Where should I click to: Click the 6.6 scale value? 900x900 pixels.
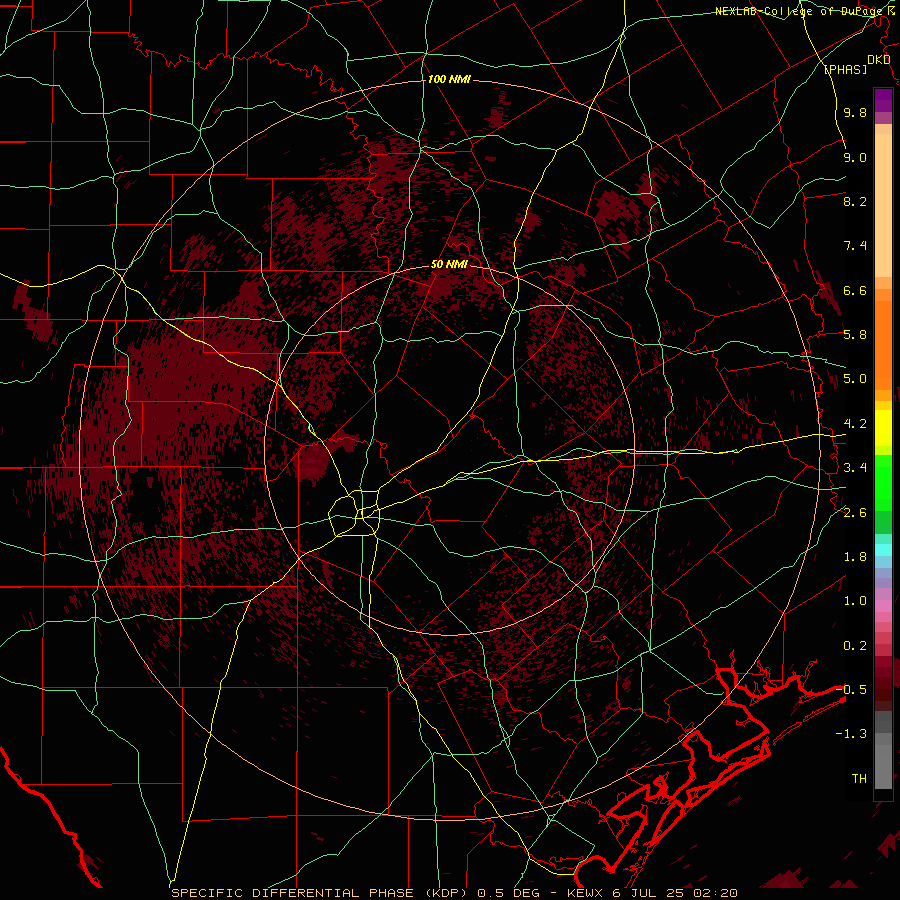click(x=855, y=290)
